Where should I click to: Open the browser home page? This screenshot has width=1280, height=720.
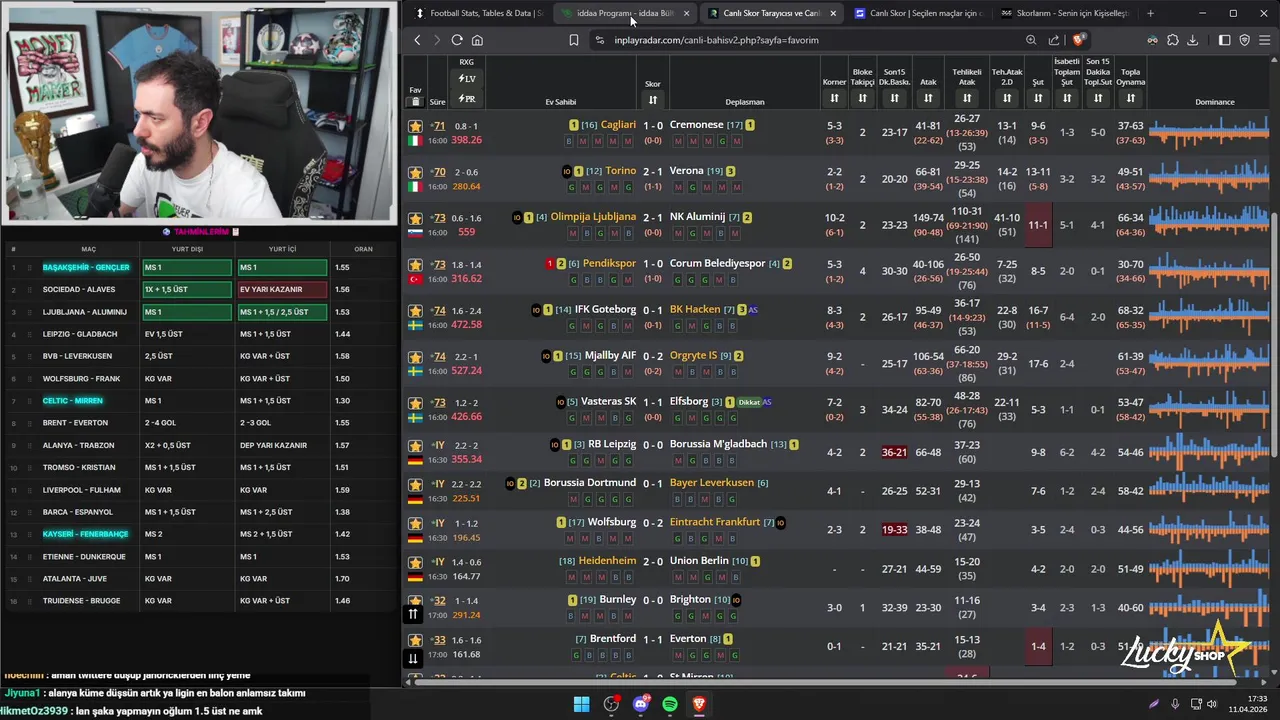(x=477, y=40)
